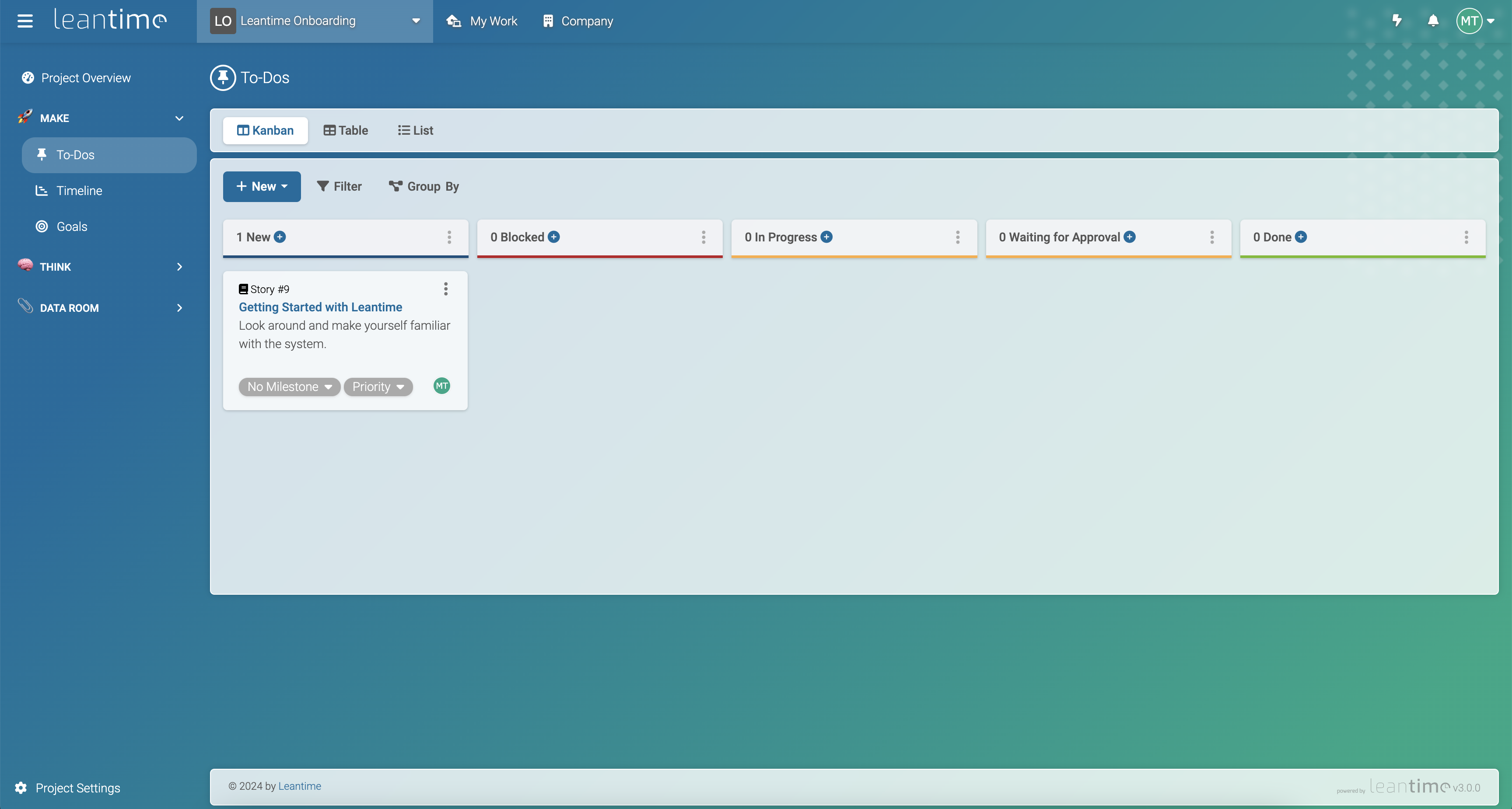This screenshot has height=809, width=1512.
Task: Add to-do to Waiting for Approval
Action: [1129, 237]
